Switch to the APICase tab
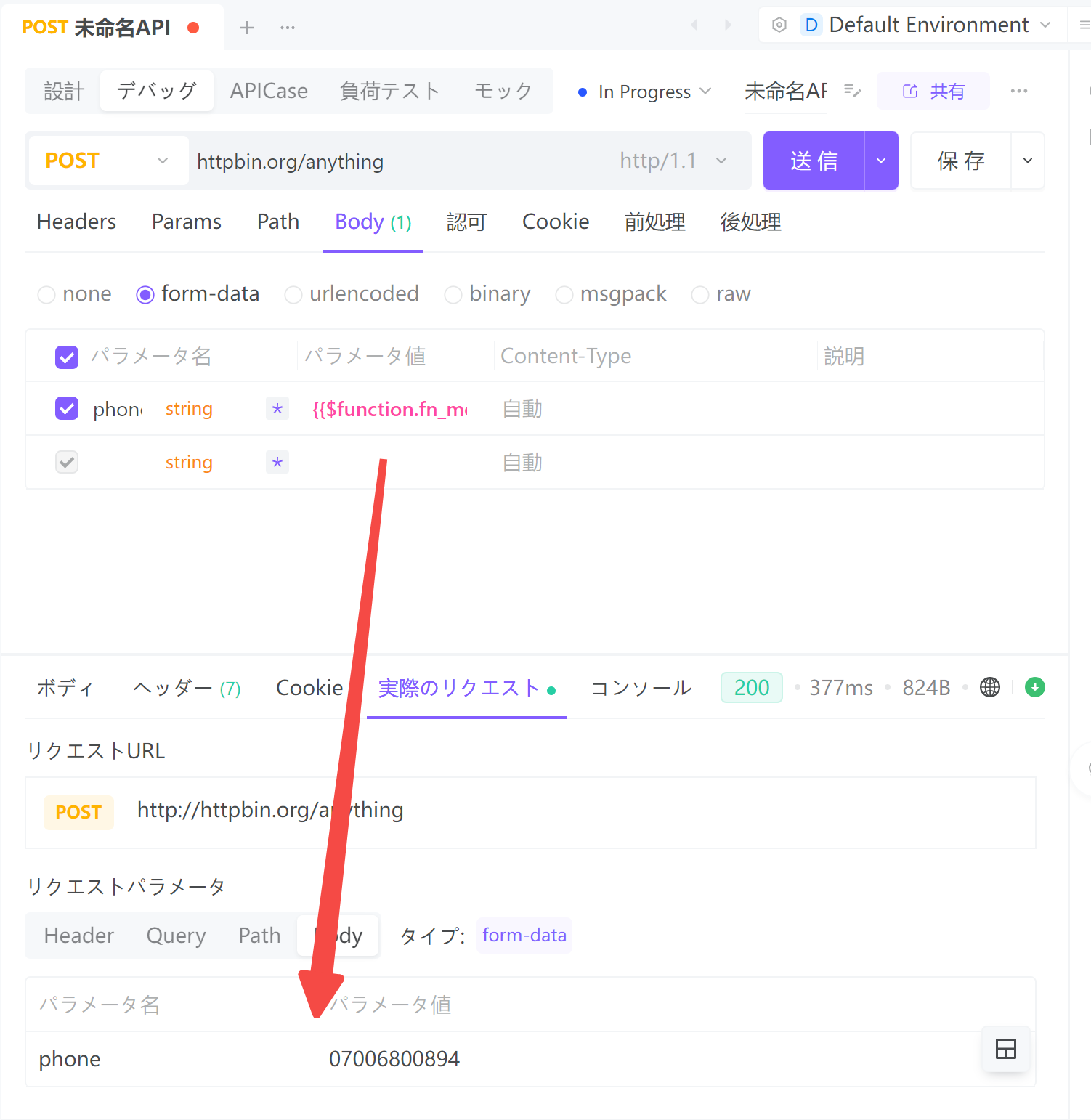The image size is (1091, 1120). 268,91
